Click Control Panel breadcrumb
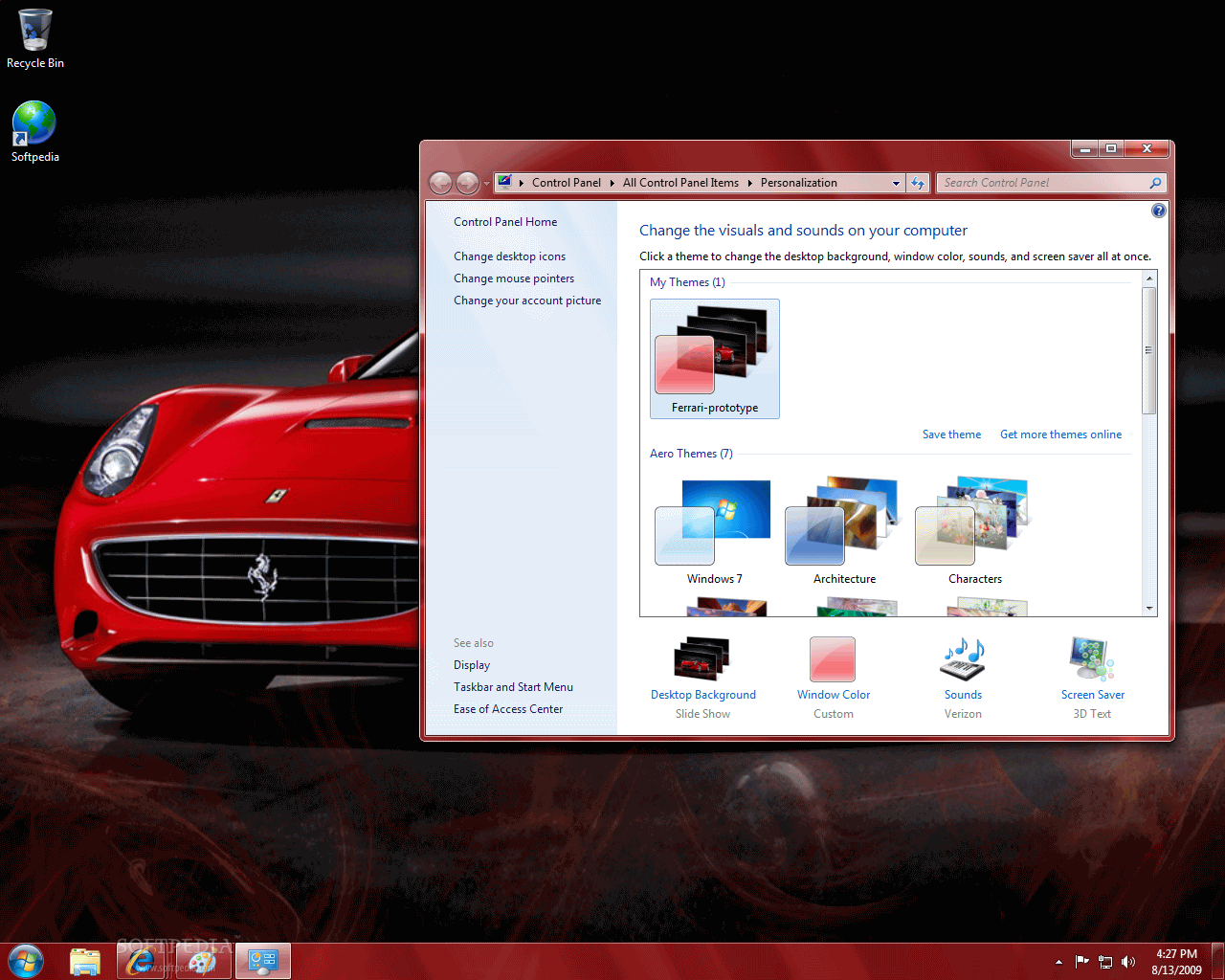This screenshot has height=980, width=1225. [x=567, y=183]
